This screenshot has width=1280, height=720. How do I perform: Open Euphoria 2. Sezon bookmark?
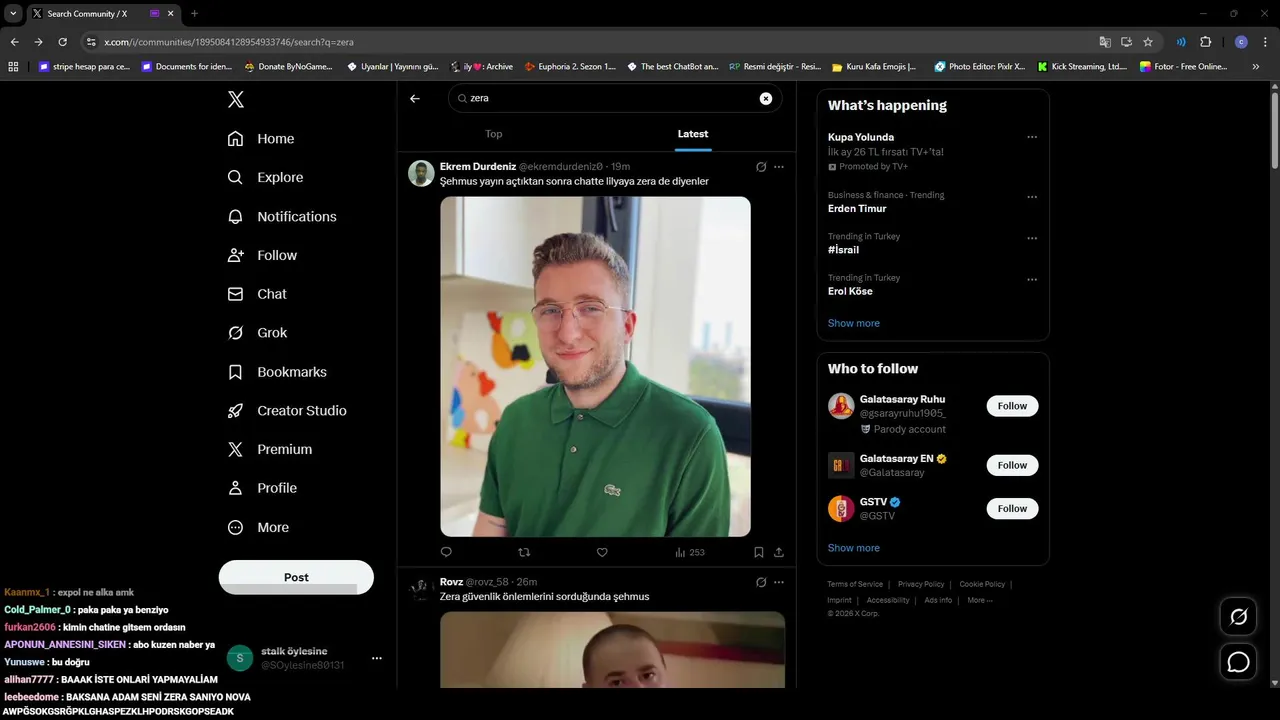tap(570, 67)
